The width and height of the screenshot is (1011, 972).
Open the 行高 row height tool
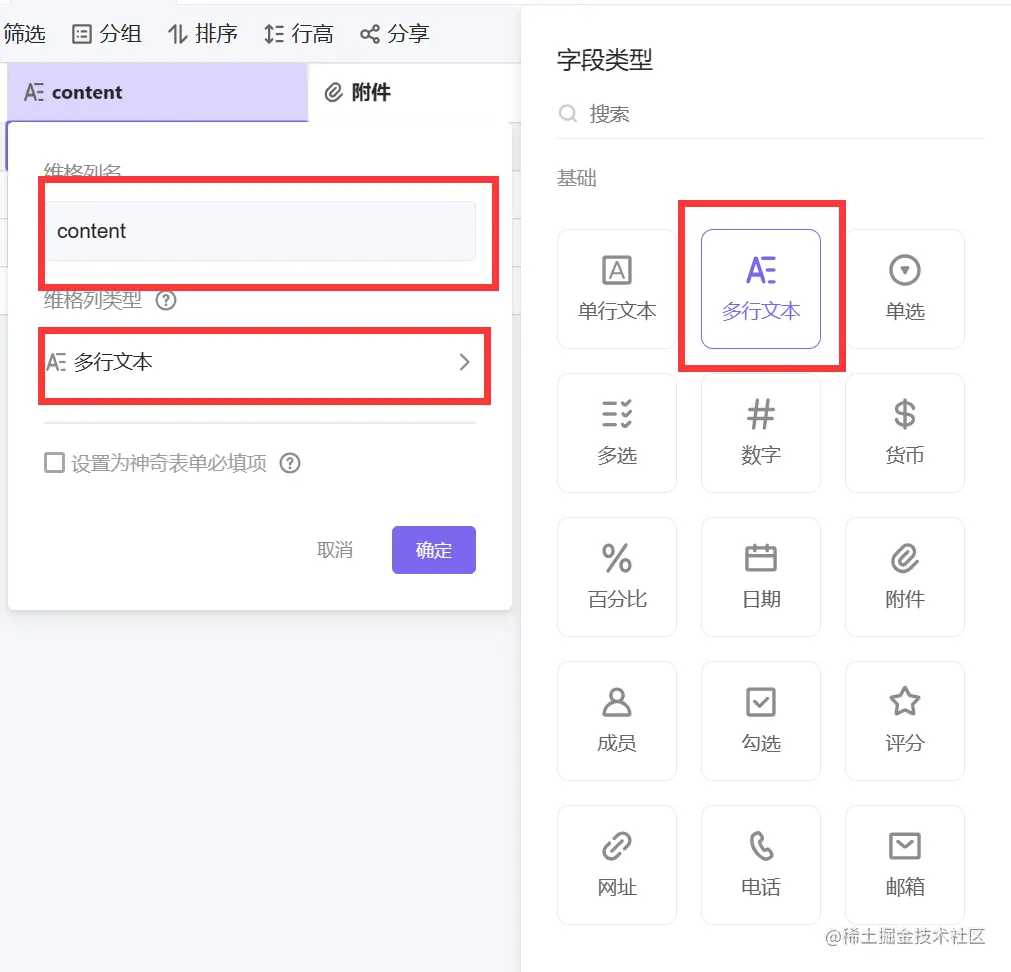click(299, 34)
